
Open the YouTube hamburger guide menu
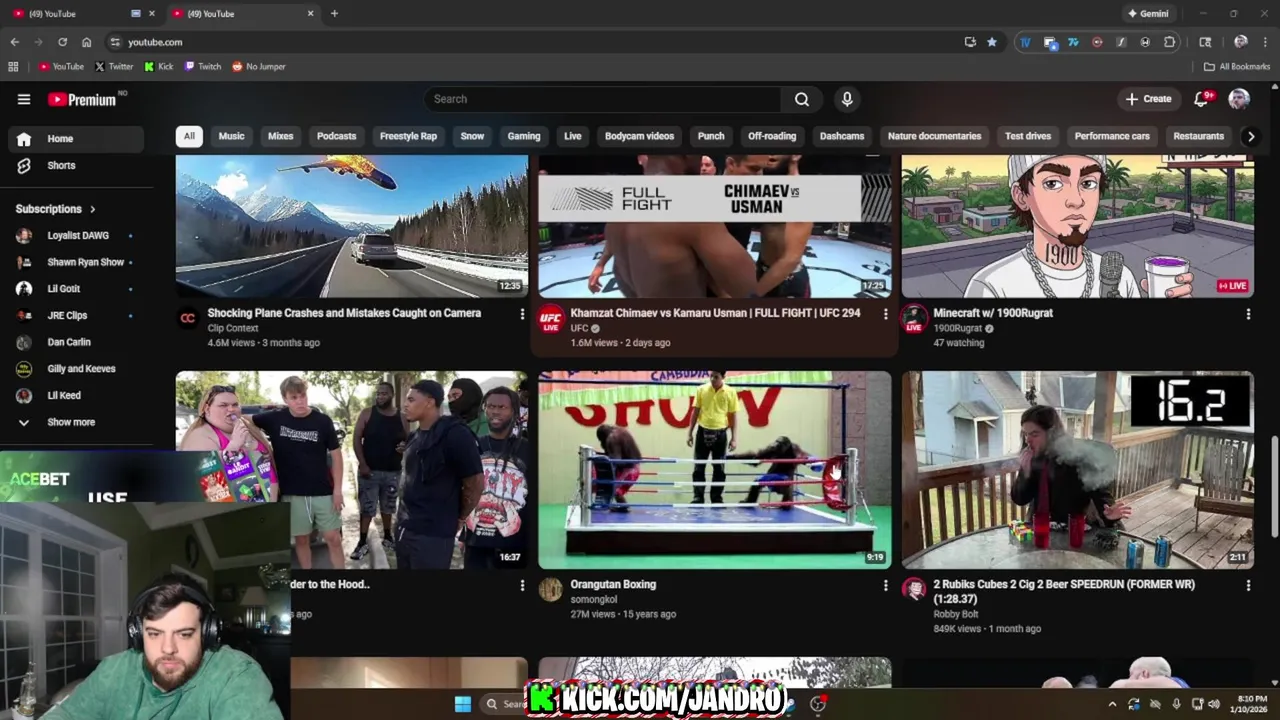click(x=24, y=99)
